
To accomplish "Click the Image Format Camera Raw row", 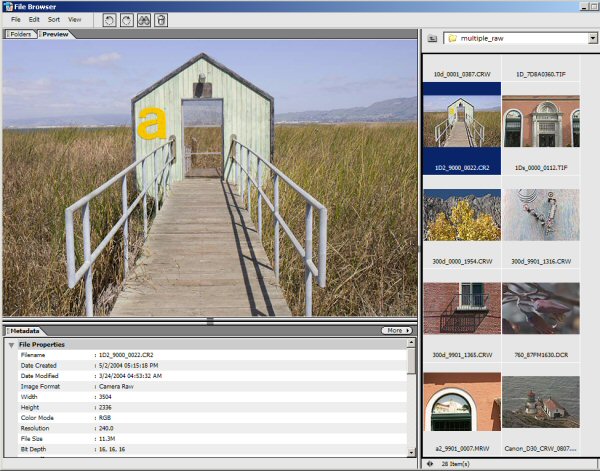I will coord(212,386).
